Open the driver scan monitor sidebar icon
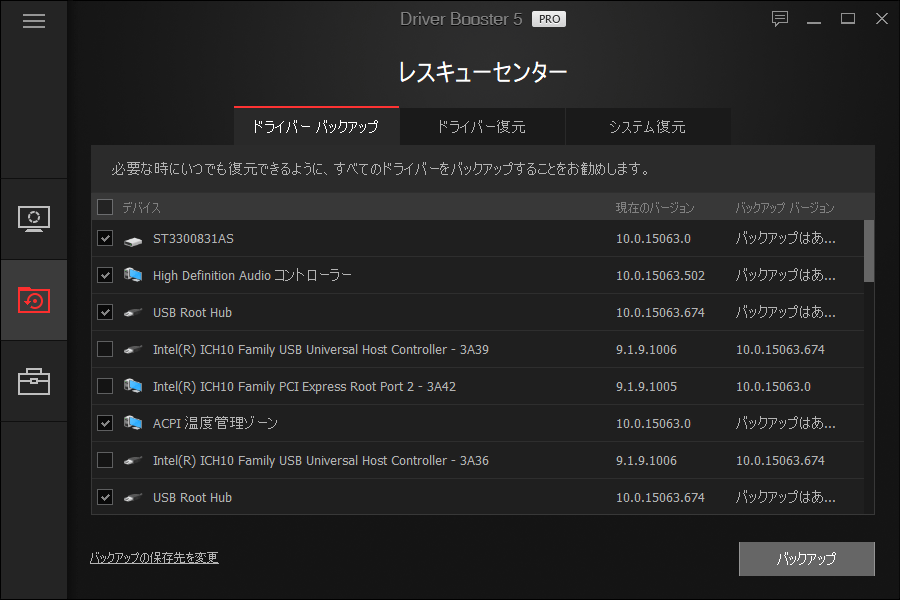Image resolution: width=900 pixels, height=600 pixels. tap(34, 219)
